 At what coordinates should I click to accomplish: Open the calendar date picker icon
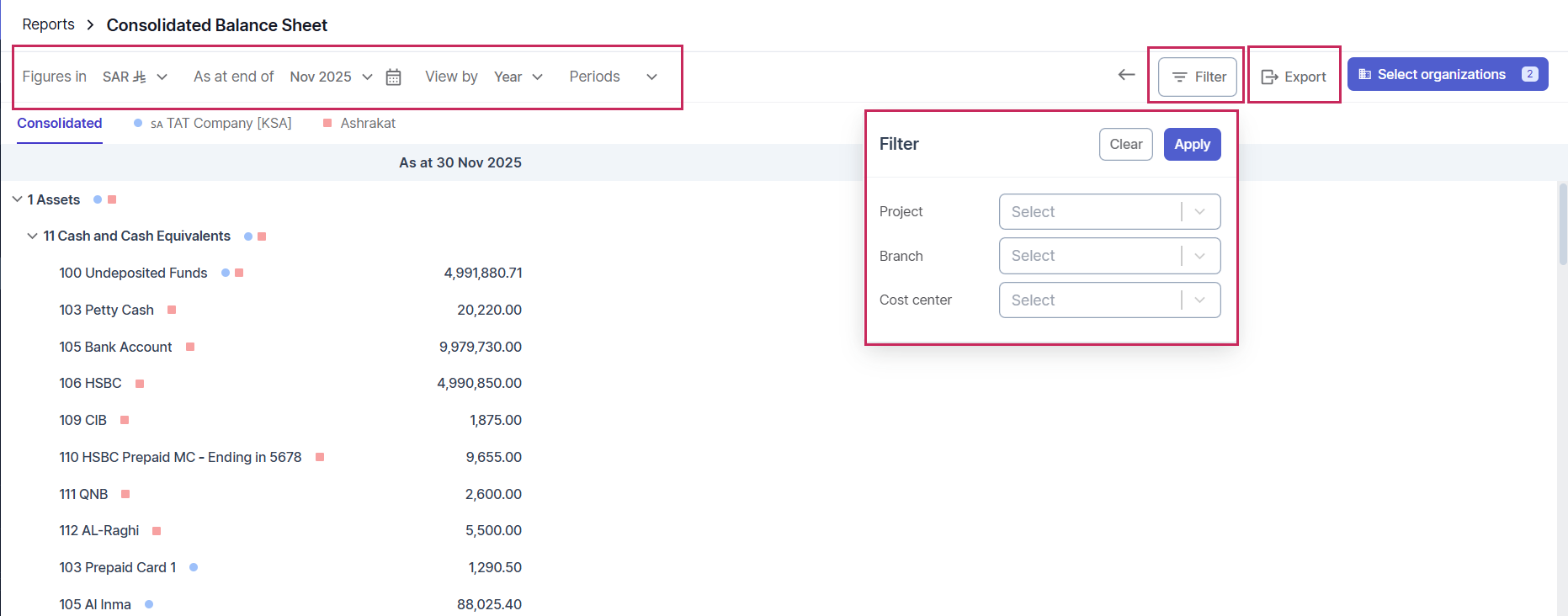[x=393, y=77]
